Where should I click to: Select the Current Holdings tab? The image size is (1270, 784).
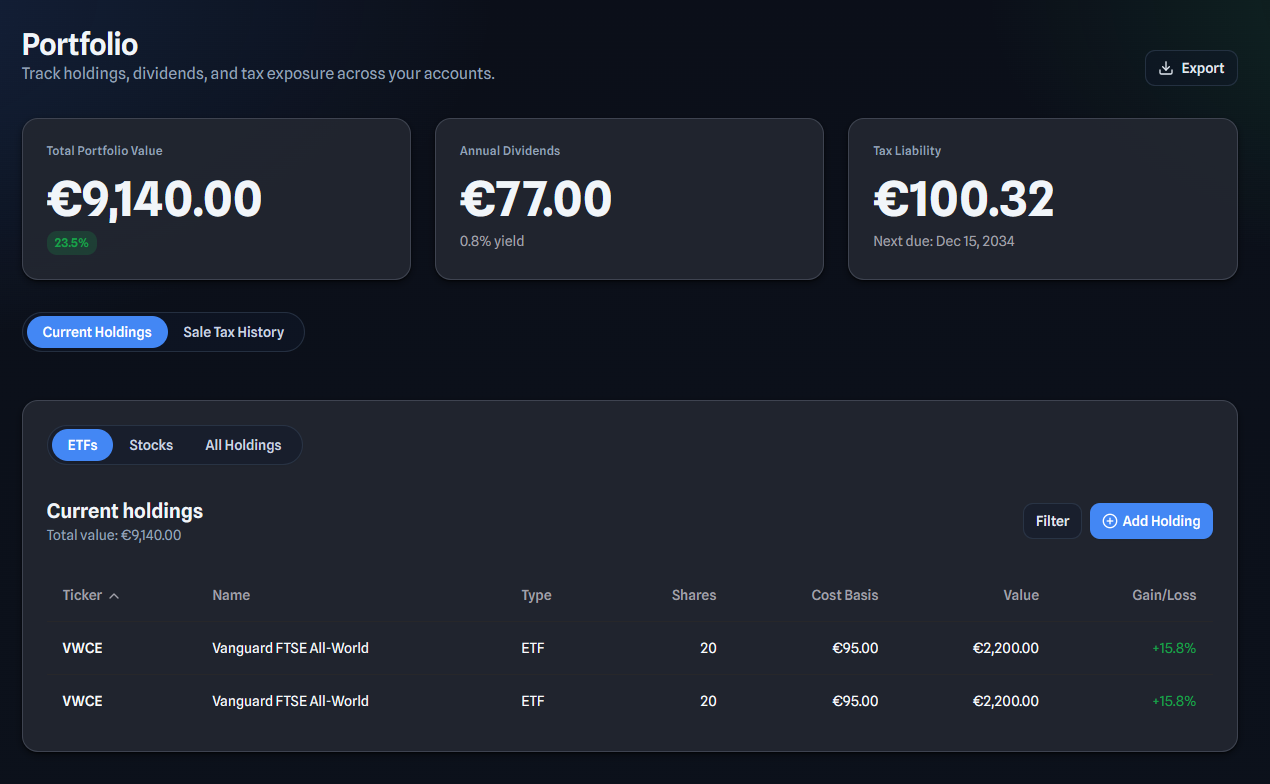(97, 331)
